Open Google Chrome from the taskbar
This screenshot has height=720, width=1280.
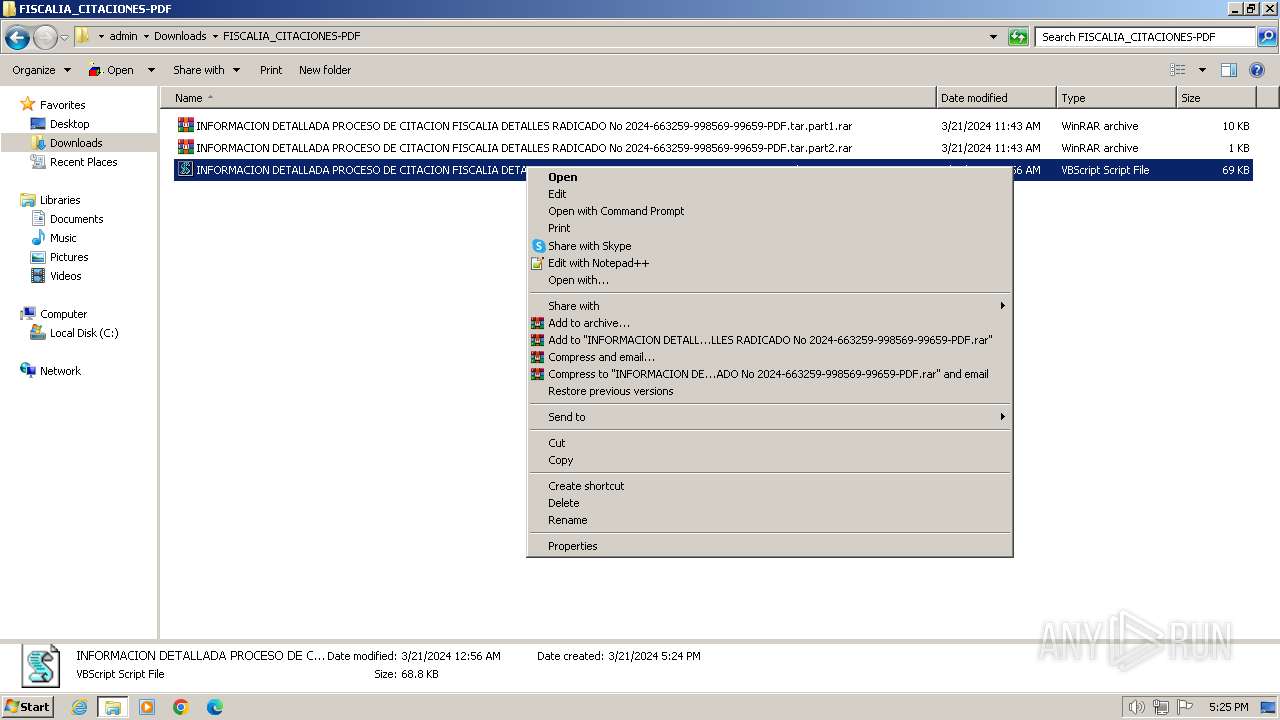click(x=181, y=707)
